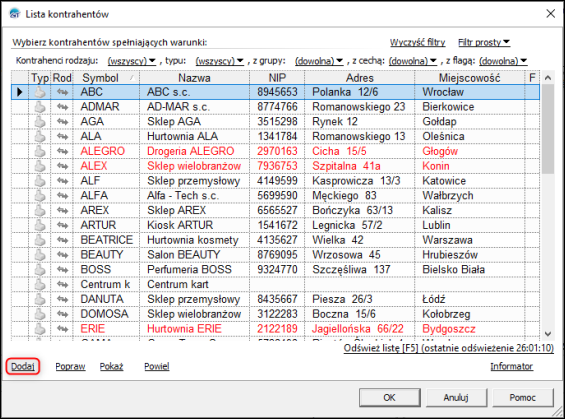Open the z flagą (dowolna) dropdown
Screen dimensions: 565x419
click(x=503, y=61)
